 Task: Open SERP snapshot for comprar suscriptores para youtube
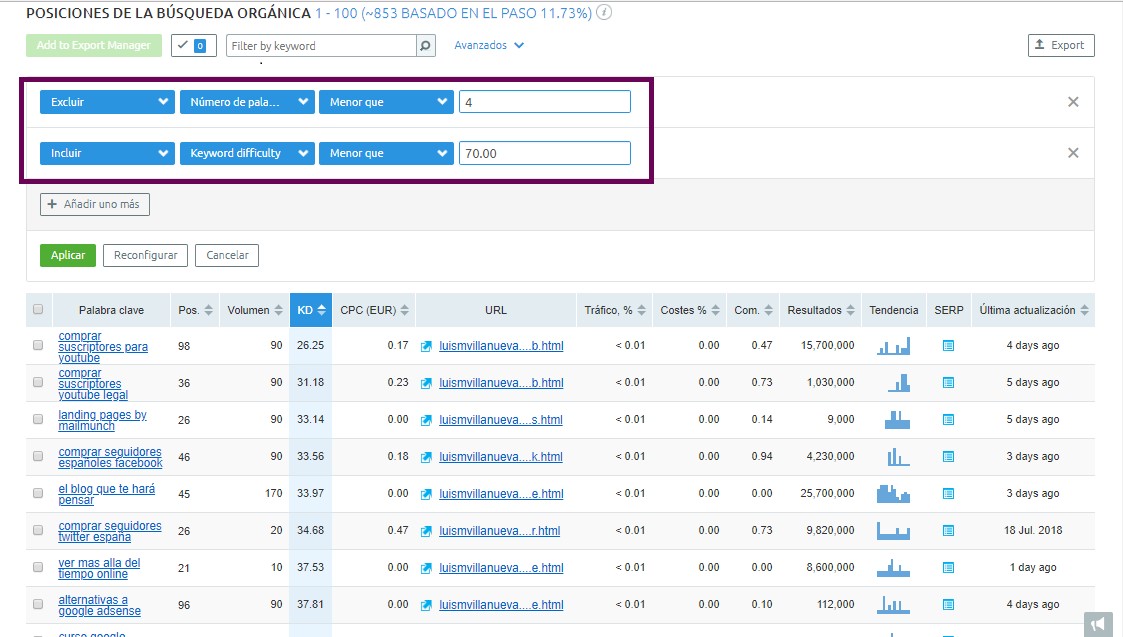click(948, 346)
